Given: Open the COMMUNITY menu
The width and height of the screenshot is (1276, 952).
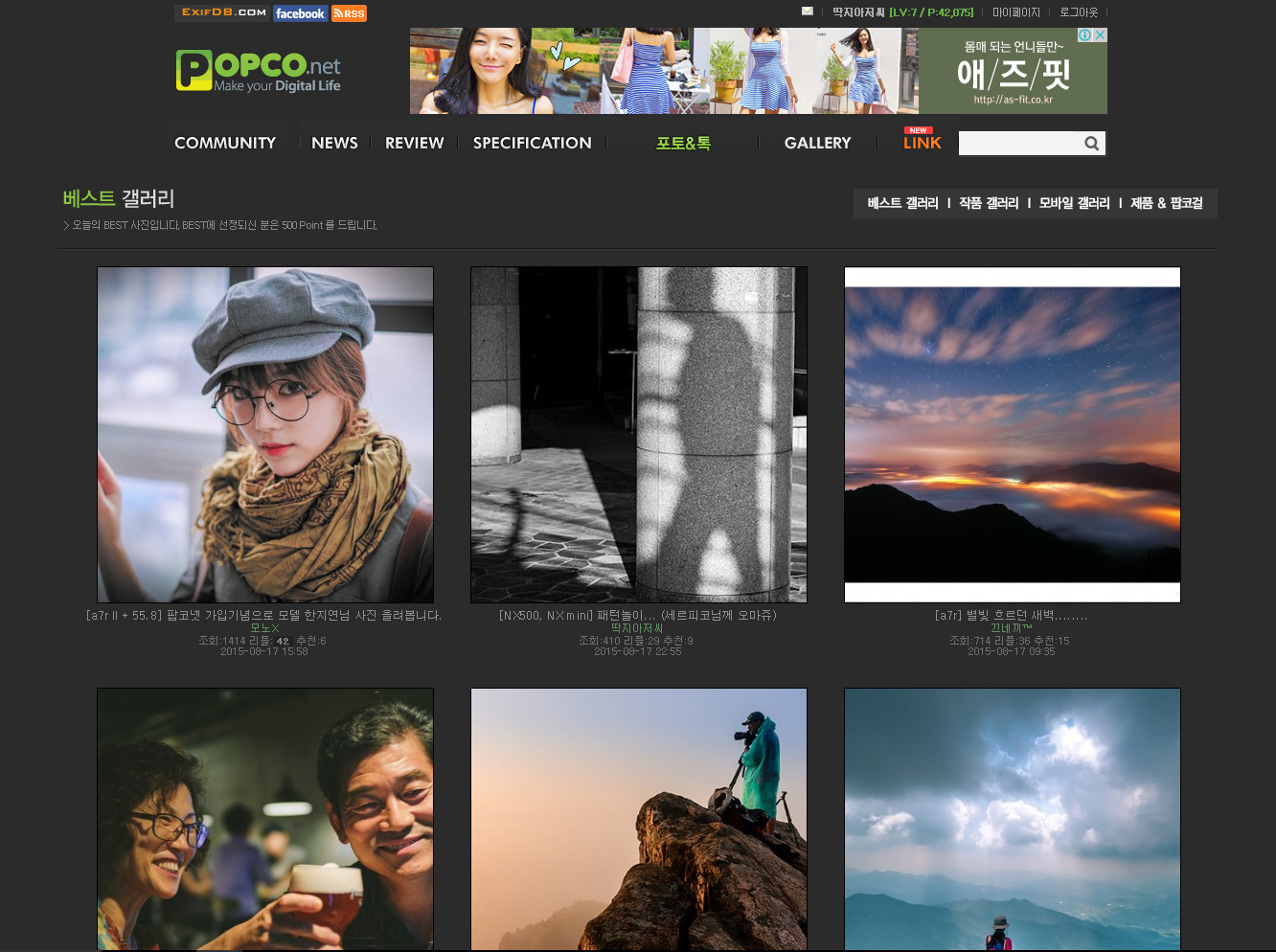Looking at the screenshot, I should 225,143.
